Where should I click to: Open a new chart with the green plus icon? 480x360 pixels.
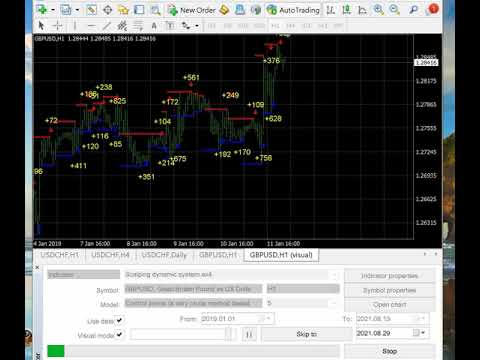42,10
